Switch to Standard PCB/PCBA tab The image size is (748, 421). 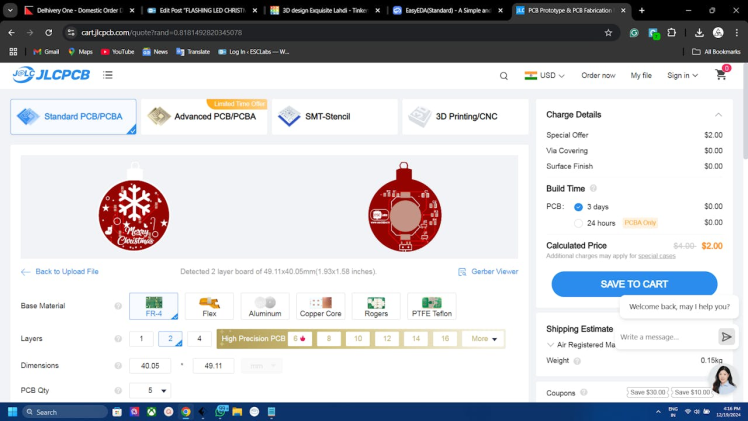pyautogui.click(x=73, y=116)
